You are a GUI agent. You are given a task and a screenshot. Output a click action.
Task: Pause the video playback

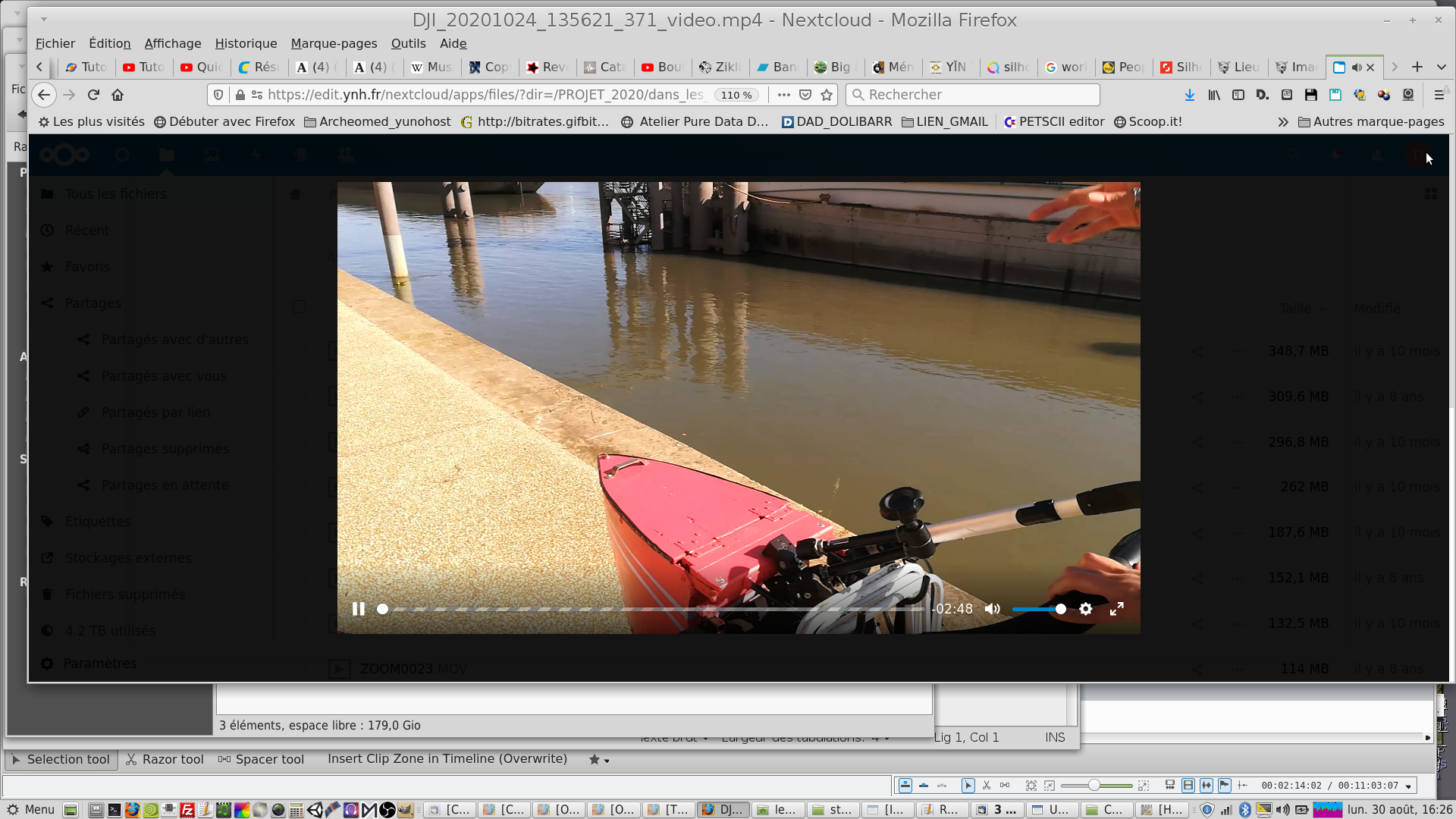(359, 609)
